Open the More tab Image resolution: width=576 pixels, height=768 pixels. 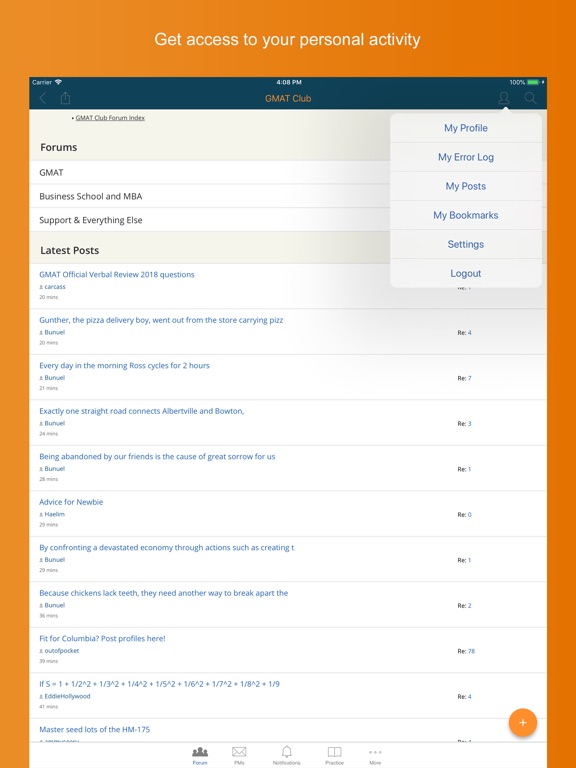pos(375,755)
